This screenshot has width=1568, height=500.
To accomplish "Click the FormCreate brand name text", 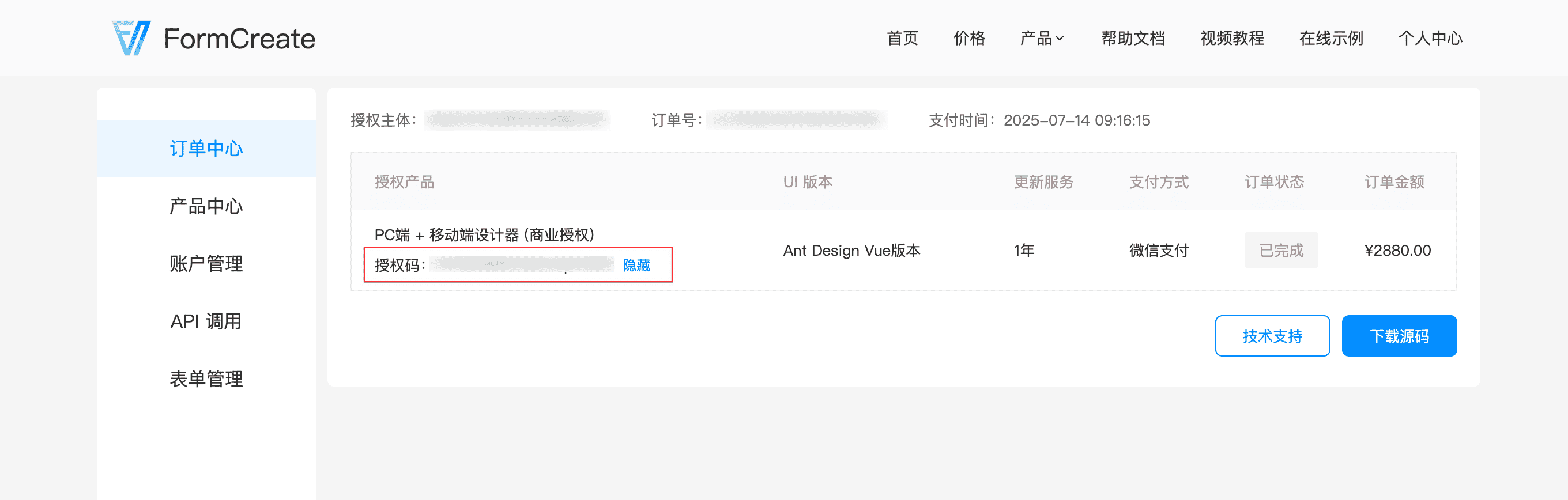I will (x=239, y=39).
